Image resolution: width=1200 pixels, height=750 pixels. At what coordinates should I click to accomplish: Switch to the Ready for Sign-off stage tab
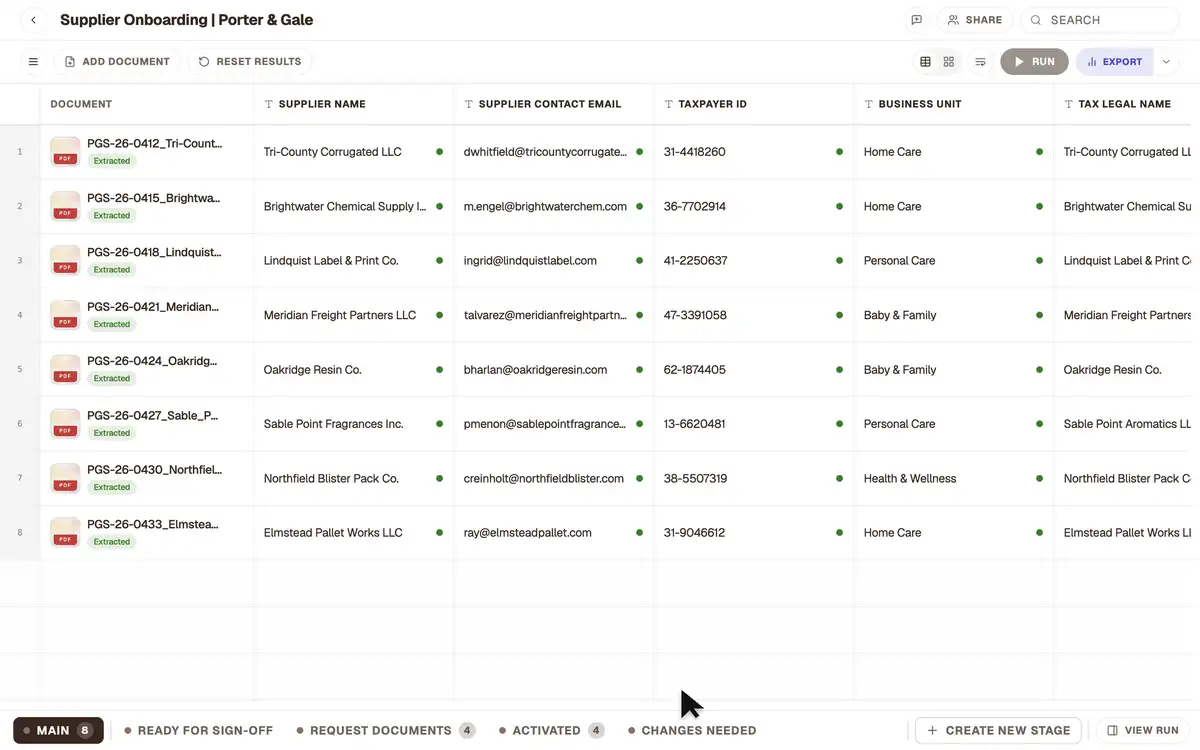198,731
